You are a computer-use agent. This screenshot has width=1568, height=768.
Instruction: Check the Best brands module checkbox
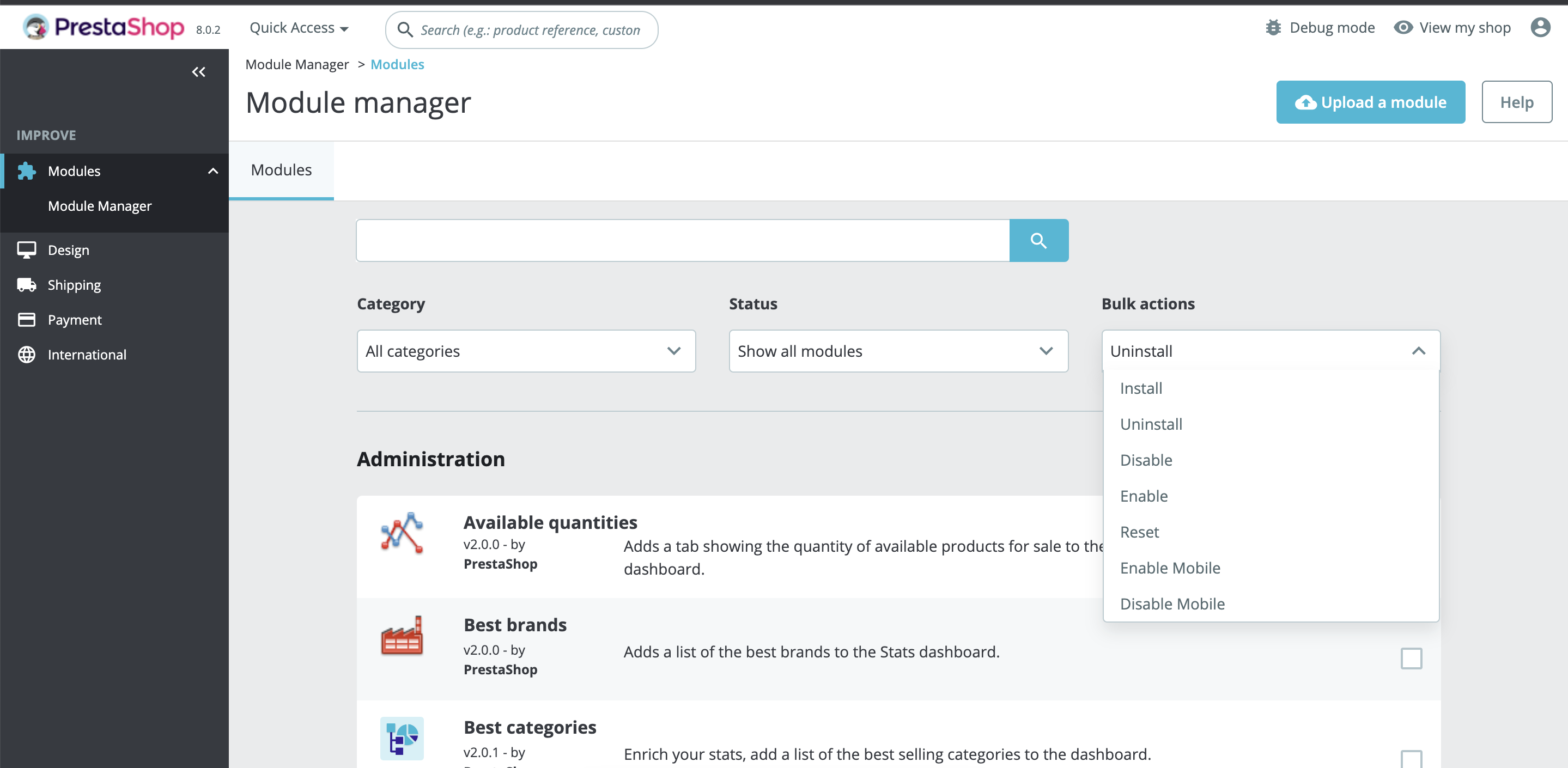tap(1412, 658)
